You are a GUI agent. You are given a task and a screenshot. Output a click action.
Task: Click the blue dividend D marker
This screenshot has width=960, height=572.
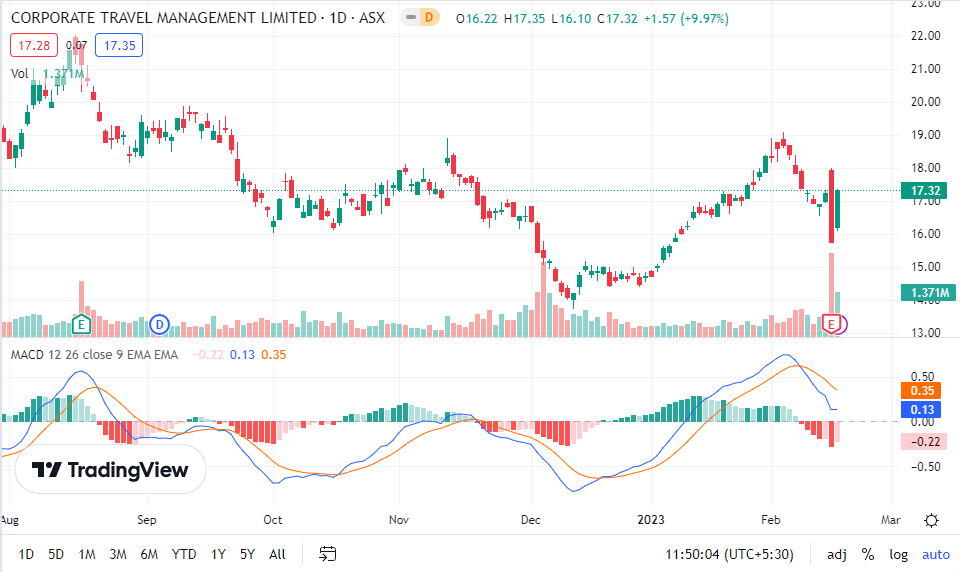(x=160, y=324)
